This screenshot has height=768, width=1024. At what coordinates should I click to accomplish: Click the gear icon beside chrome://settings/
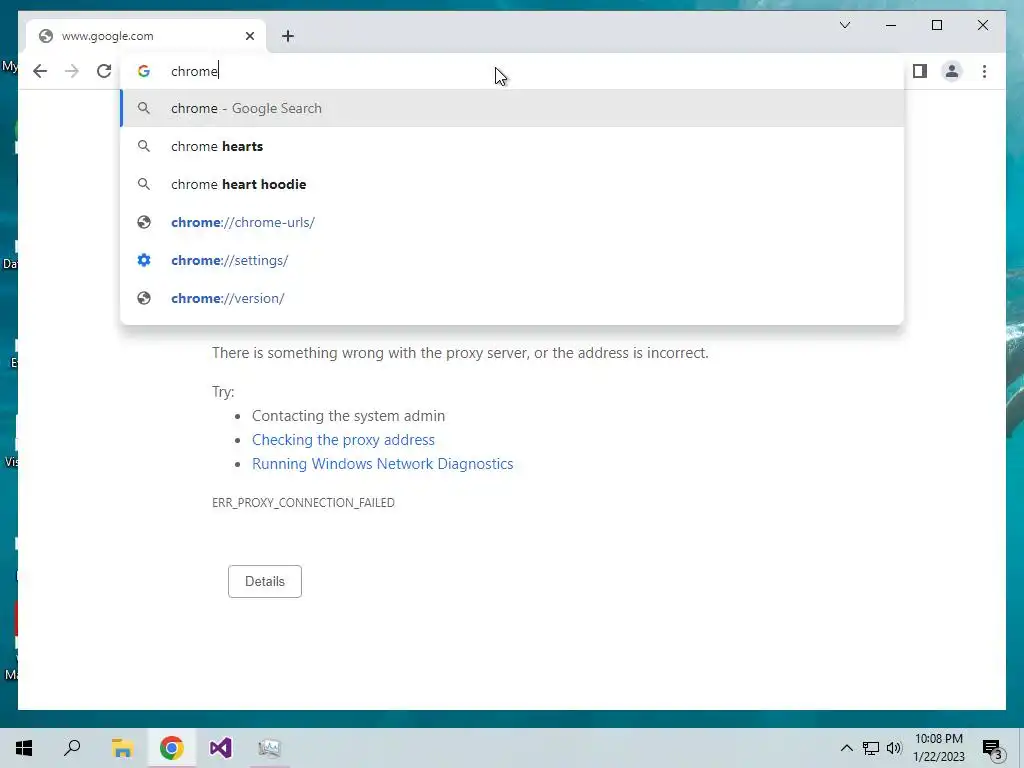[x=144, y=260]
